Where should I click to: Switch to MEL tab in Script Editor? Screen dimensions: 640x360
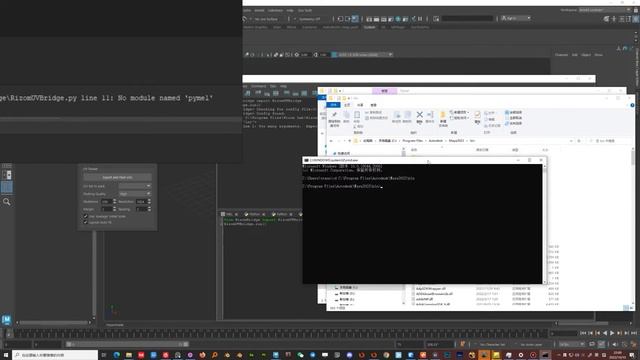(x=229, y=214)
